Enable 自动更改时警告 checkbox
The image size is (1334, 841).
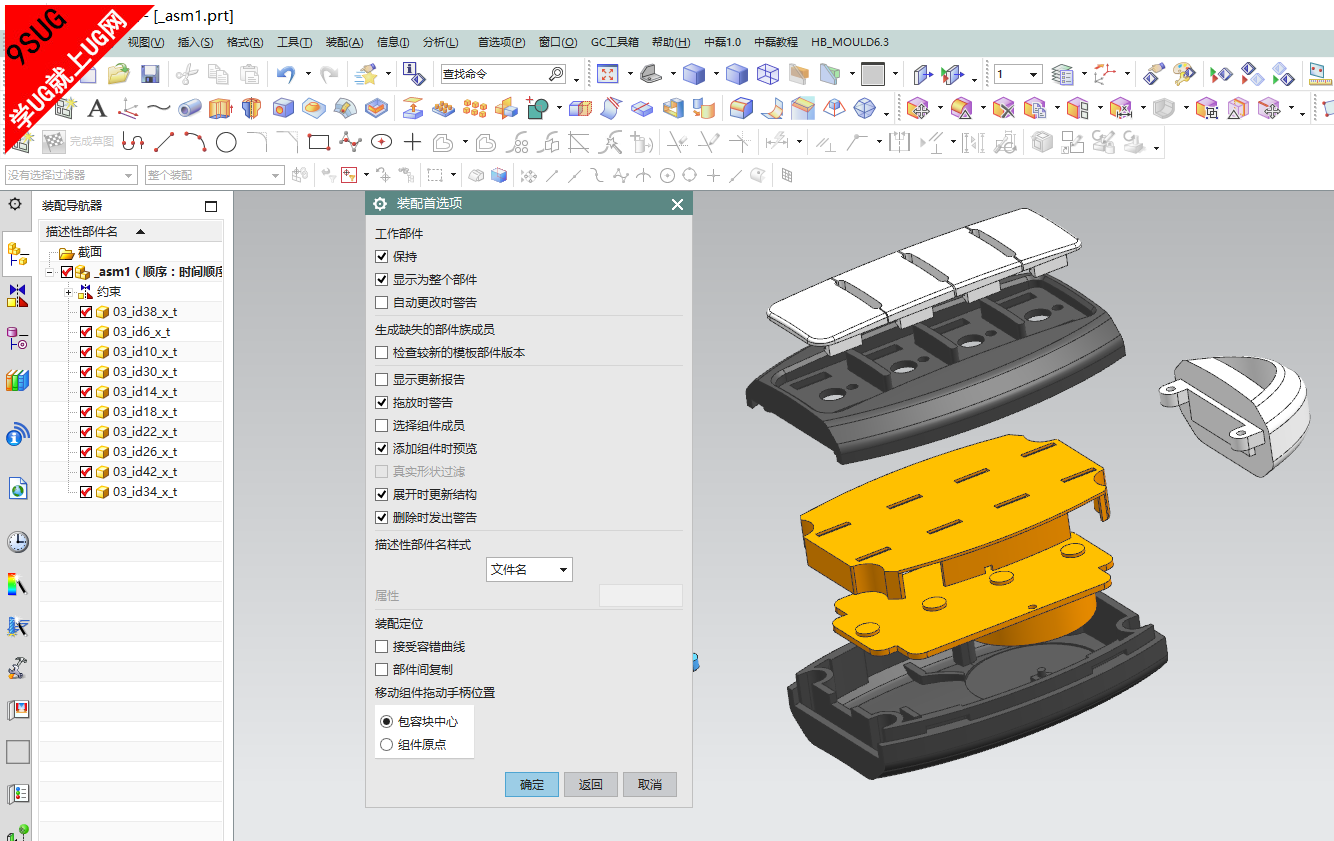pos(381,302)
